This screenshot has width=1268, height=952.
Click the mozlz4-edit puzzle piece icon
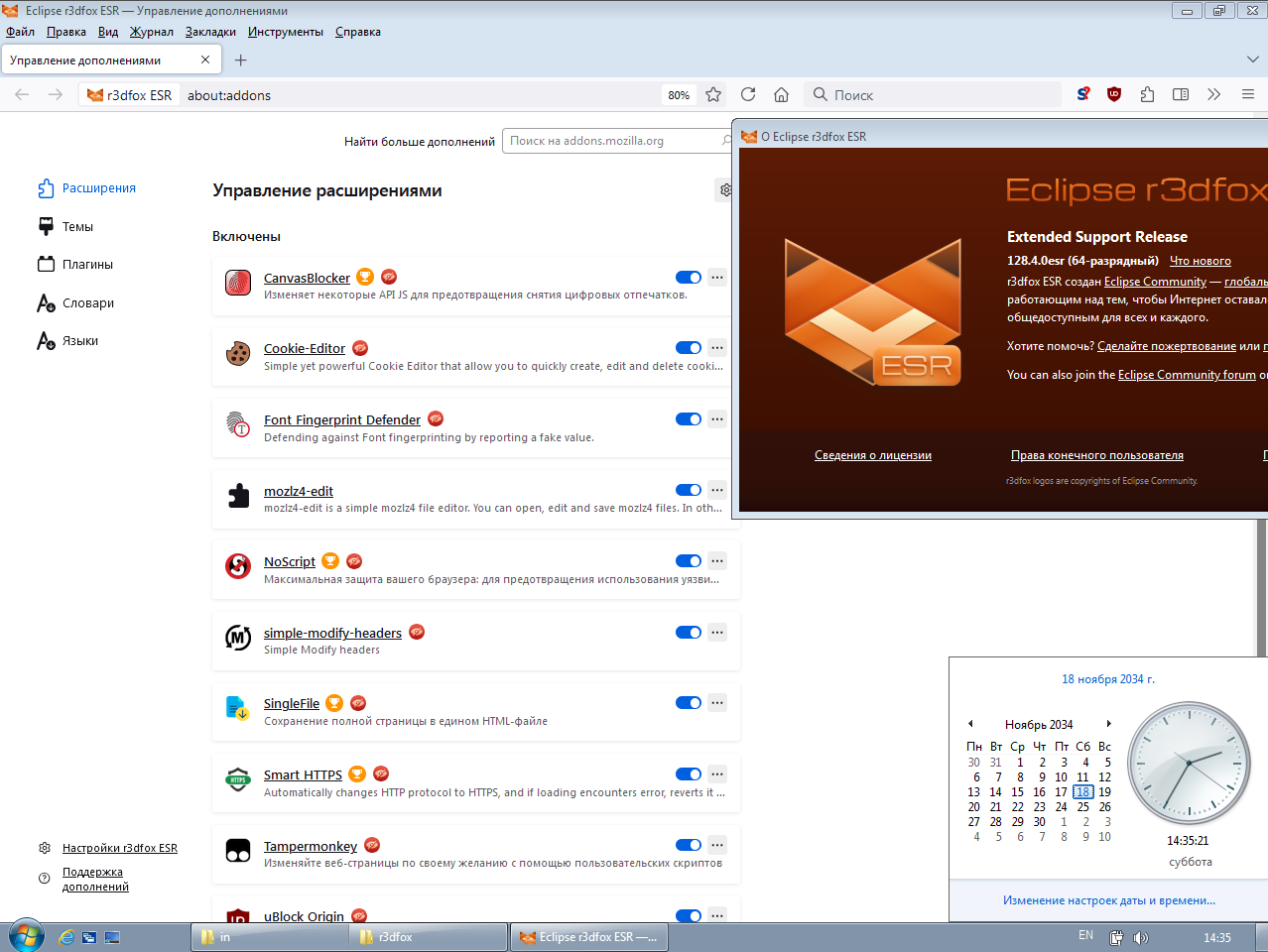pyautogui.click(x=238, y=496)
